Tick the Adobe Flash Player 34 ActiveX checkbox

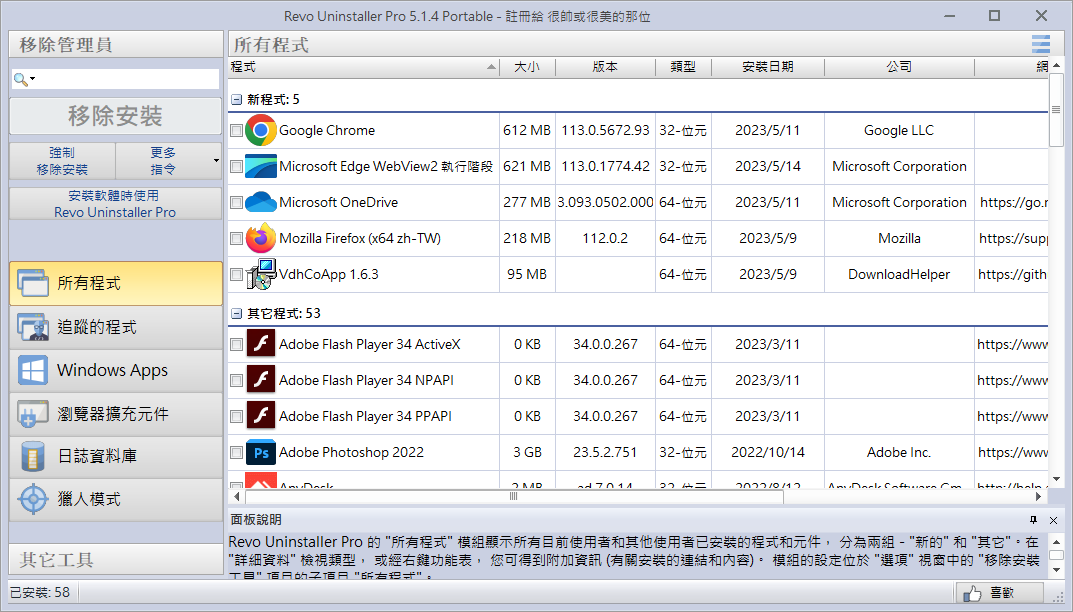coord(236,344)
